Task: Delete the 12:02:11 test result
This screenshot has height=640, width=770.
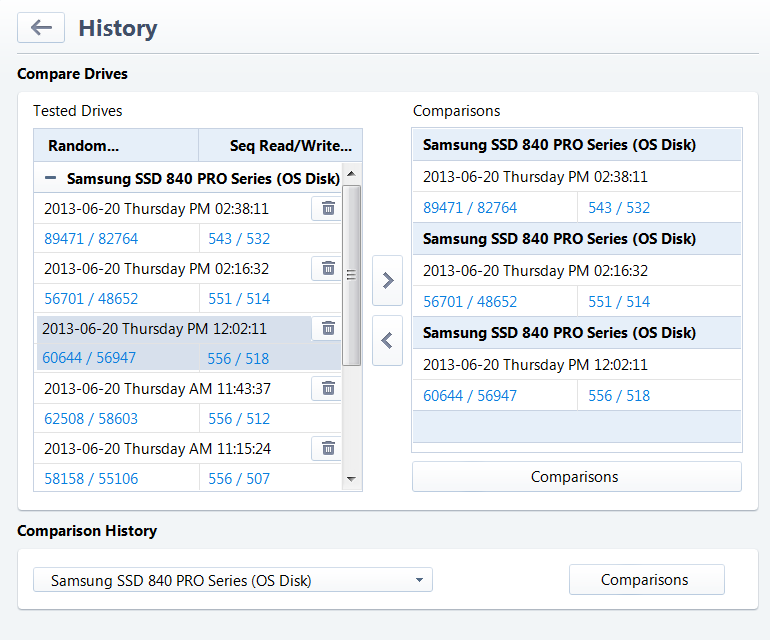Action: [x=328, y=328]
